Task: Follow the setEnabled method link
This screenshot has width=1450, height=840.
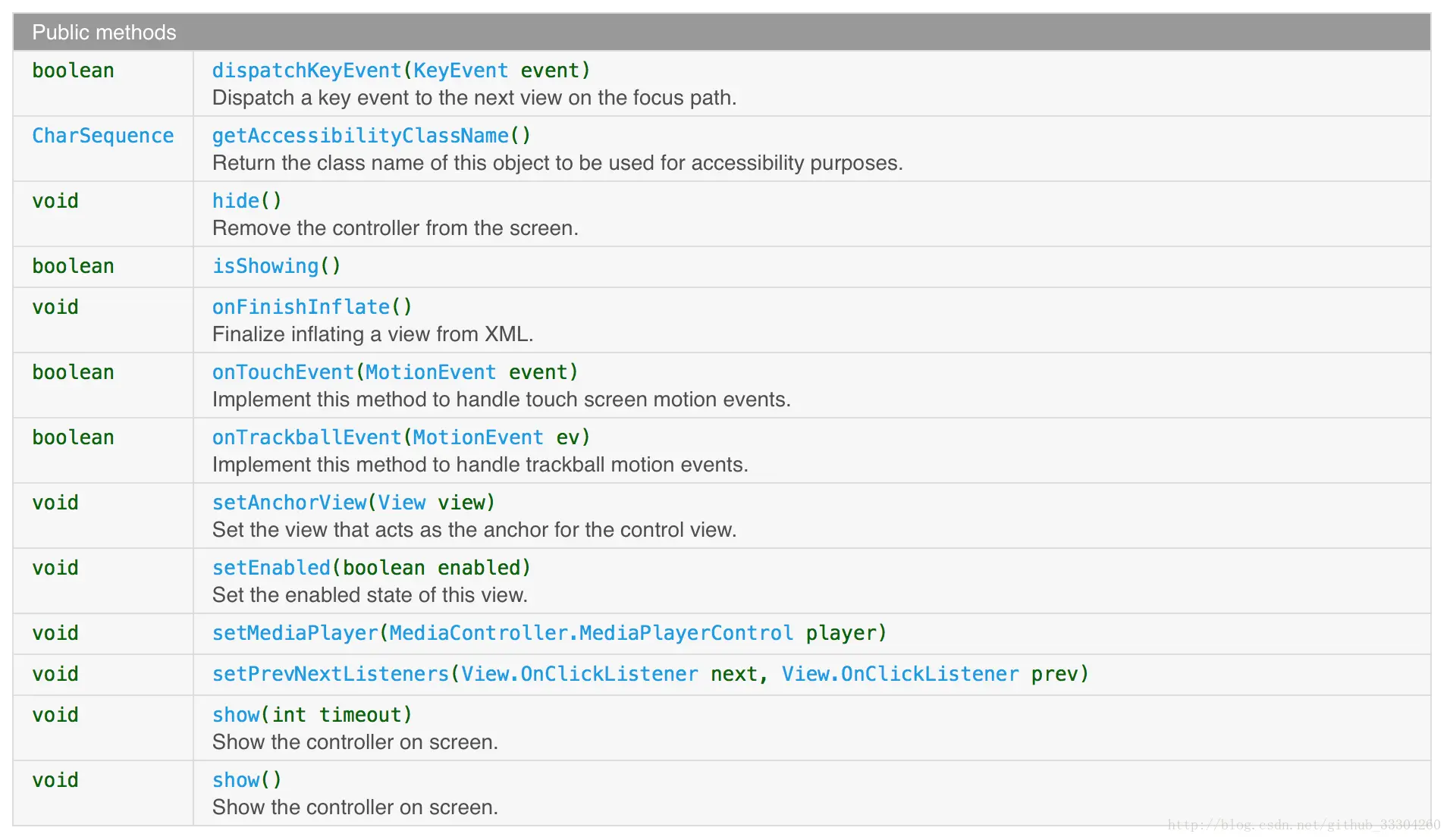Action: click(271, 568)
